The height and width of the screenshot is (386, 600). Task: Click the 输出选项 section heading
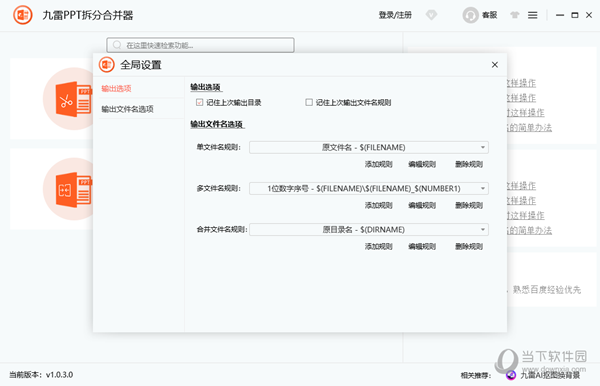(x=205, y=87)
